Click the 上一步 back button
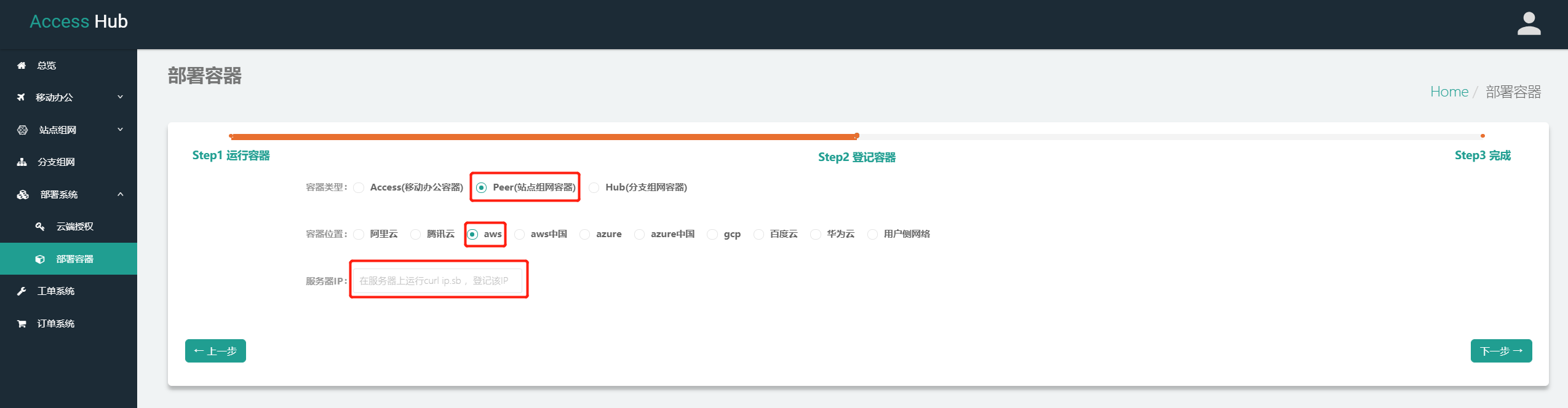 click(x=215, y=351)
